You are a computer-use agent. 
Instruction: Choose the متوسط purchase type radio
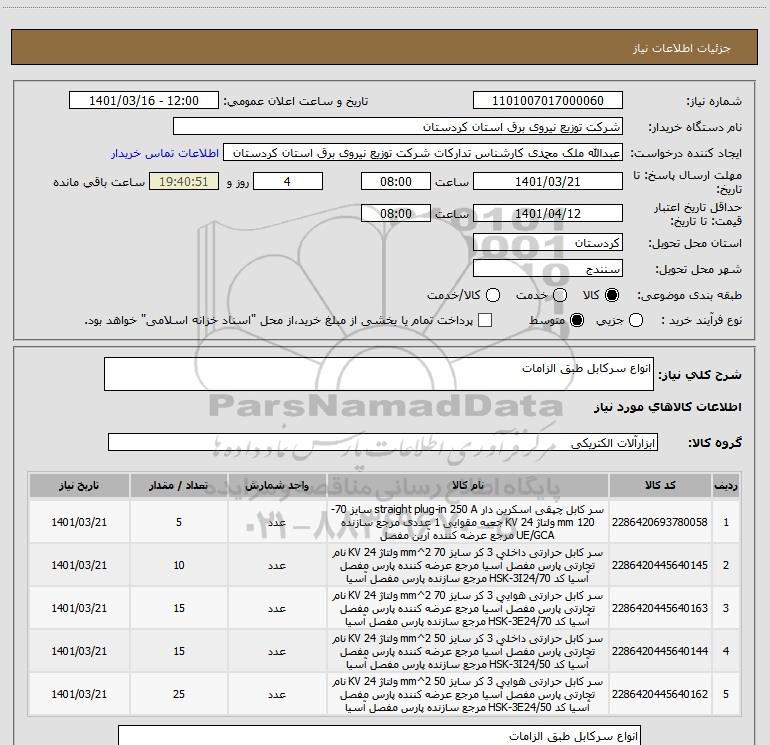click(577, 320)
